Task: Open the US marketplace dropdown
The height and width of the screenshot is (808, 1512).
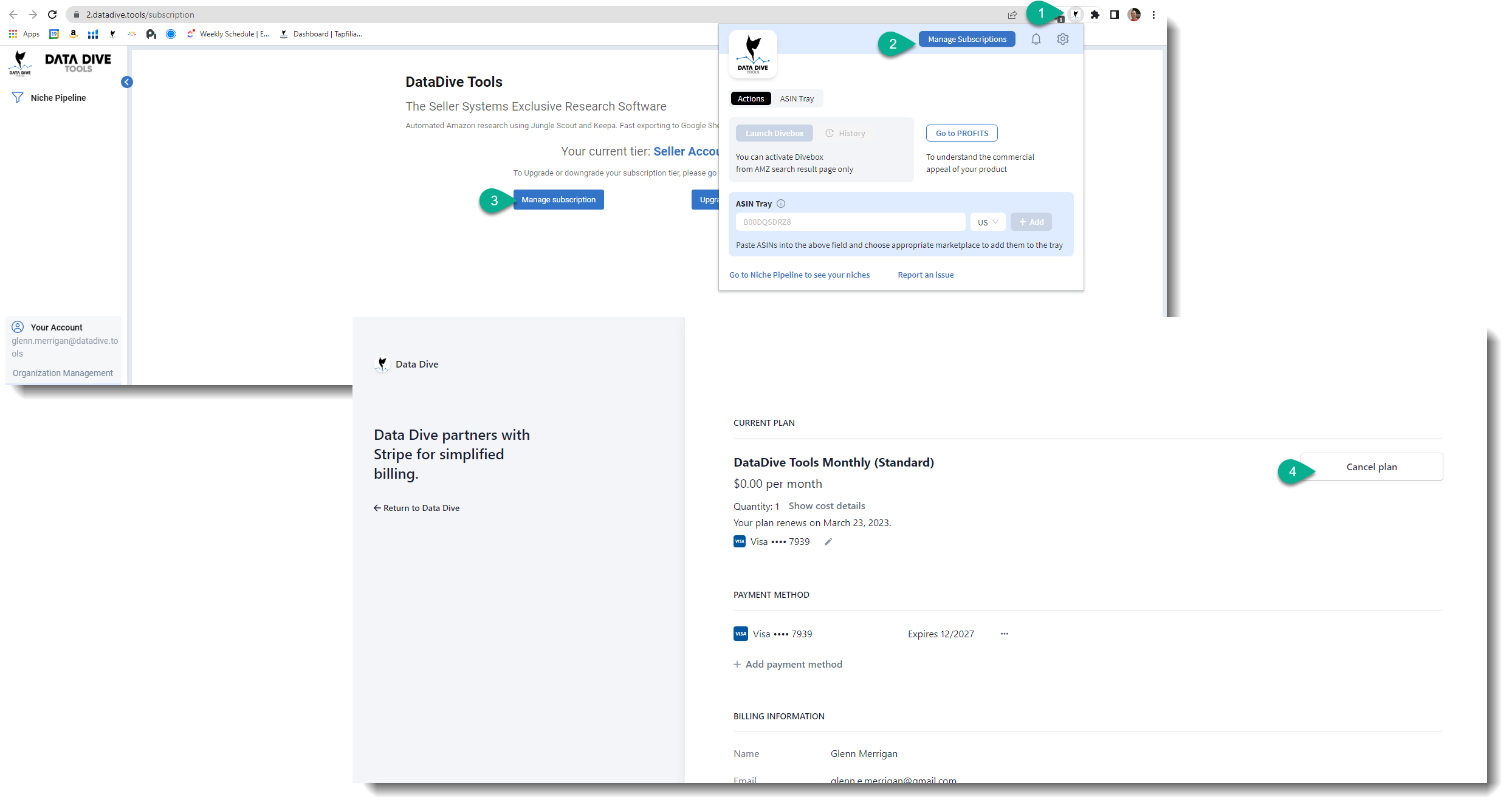Action: click(x=988, y=222)
